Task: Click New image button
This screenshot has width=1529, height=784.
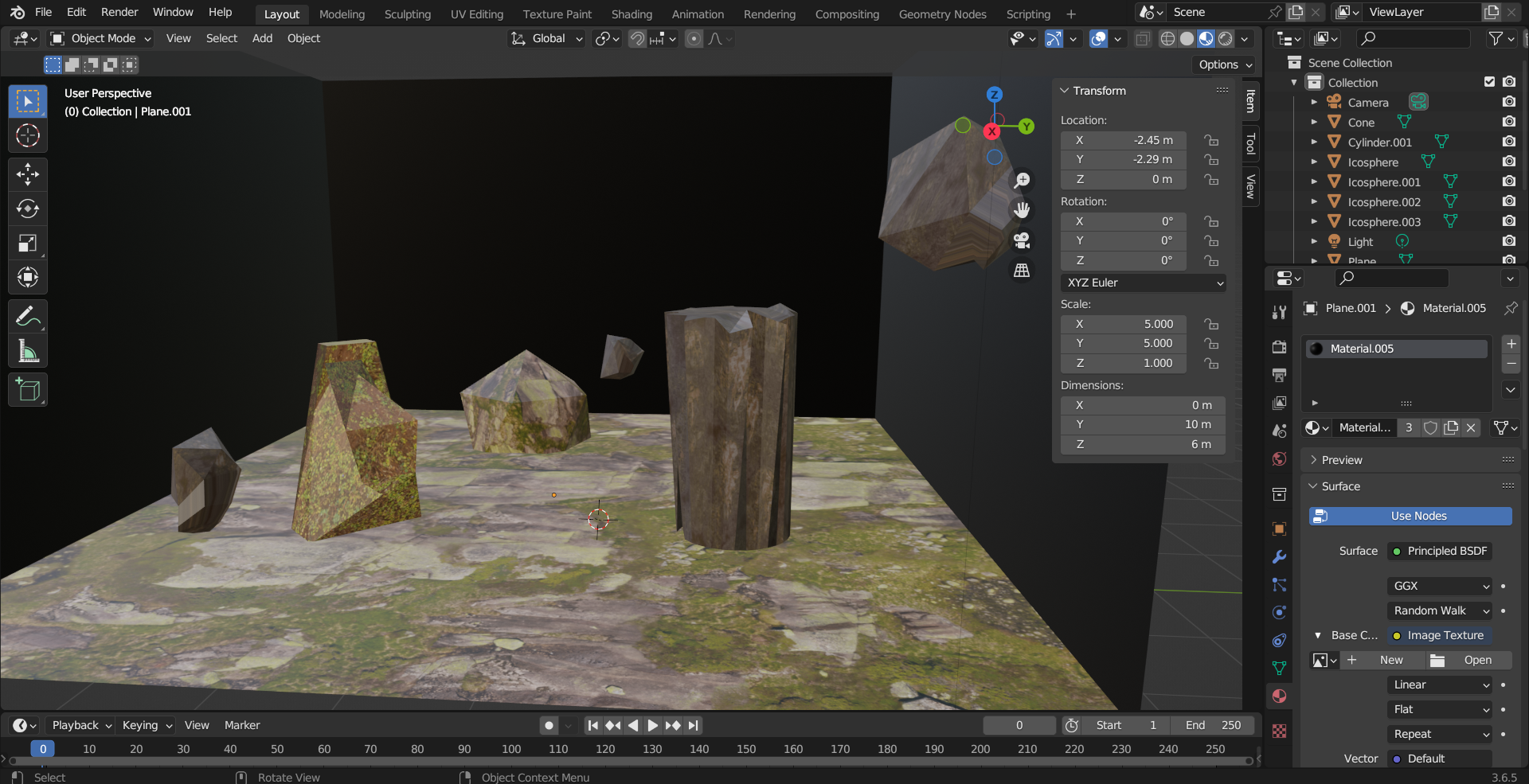Action: click(1384, 660)
